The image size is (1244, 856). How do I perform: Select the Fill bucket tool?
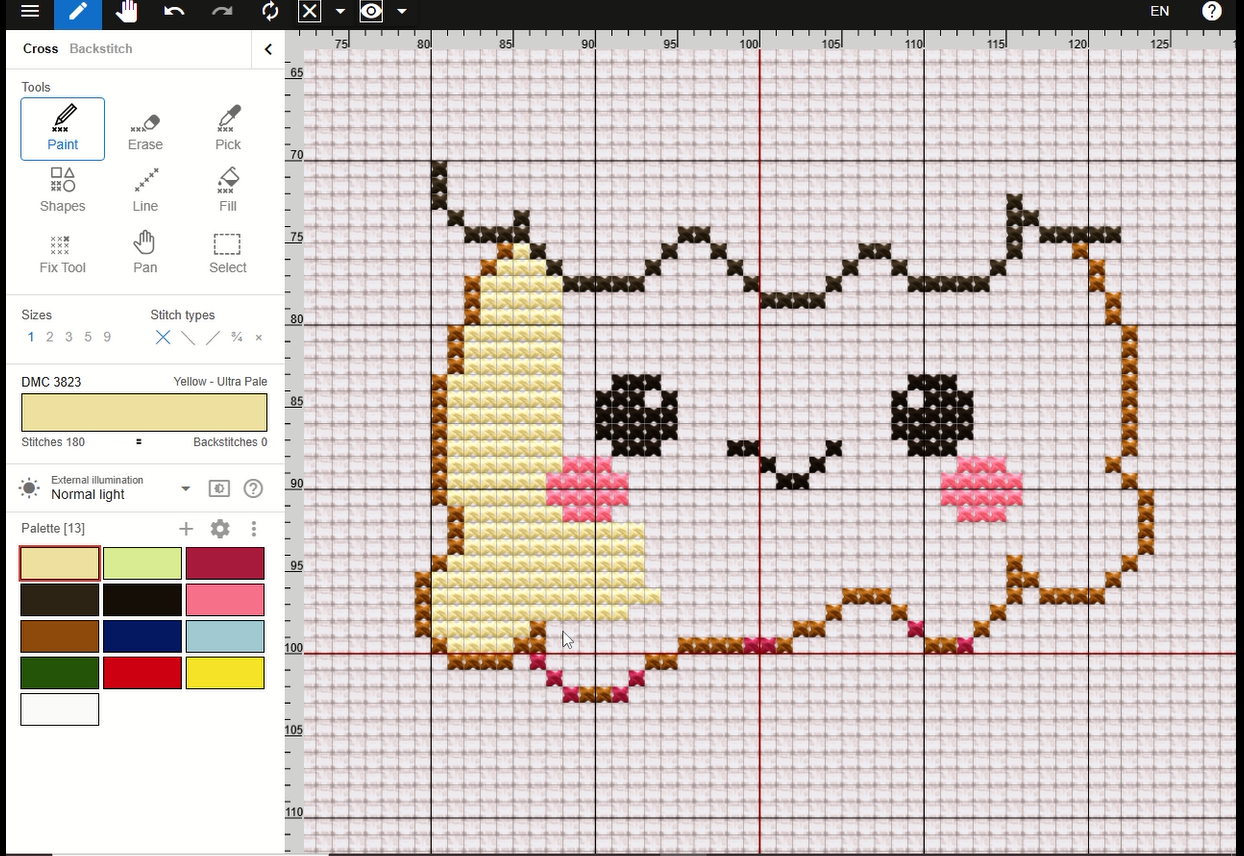[x=228, y=190]
